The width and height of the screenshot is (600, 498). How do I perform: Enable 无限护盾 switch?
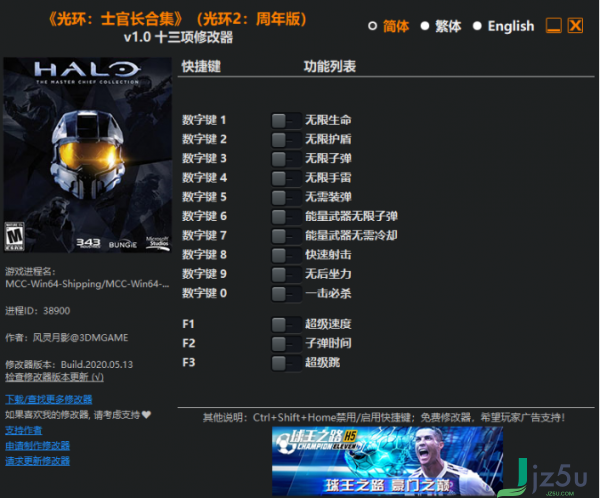286,140
